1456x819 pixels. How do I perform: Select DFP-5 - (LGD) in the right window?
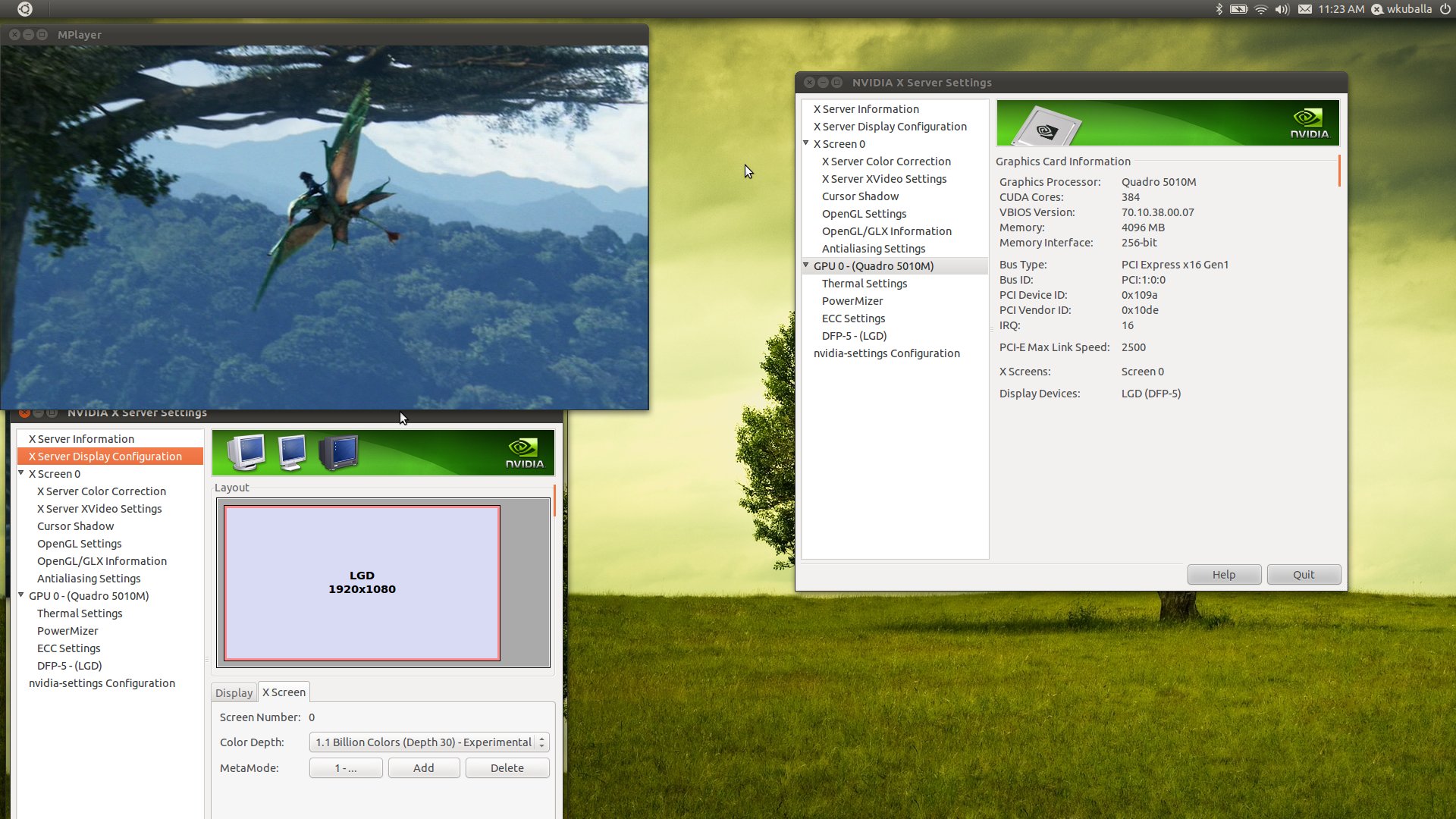point(855,336)
